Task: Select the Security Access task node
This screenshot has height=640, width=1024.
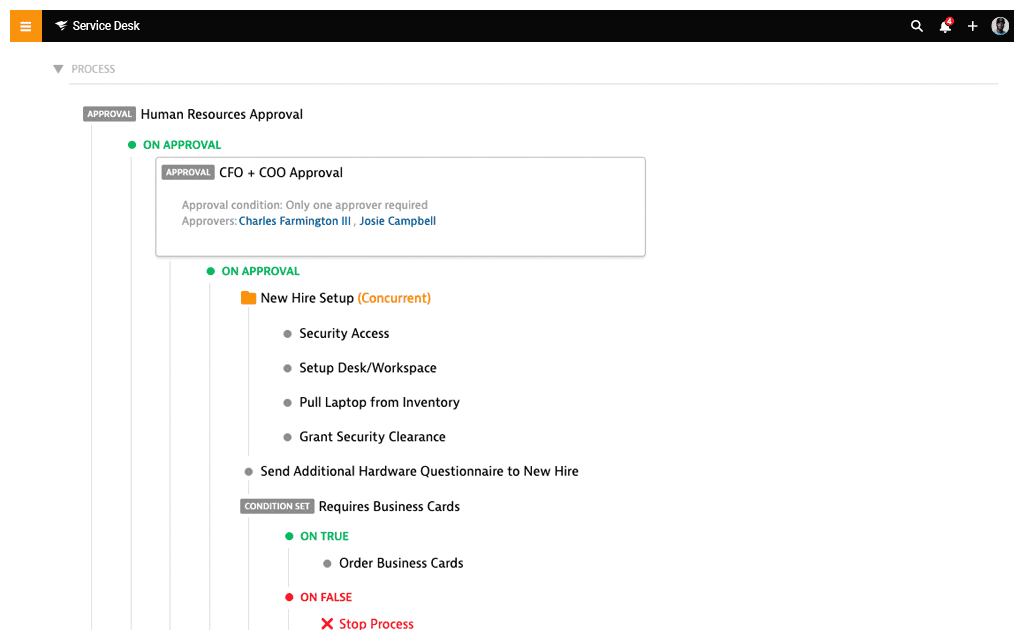Action: (x=343, y=333)
